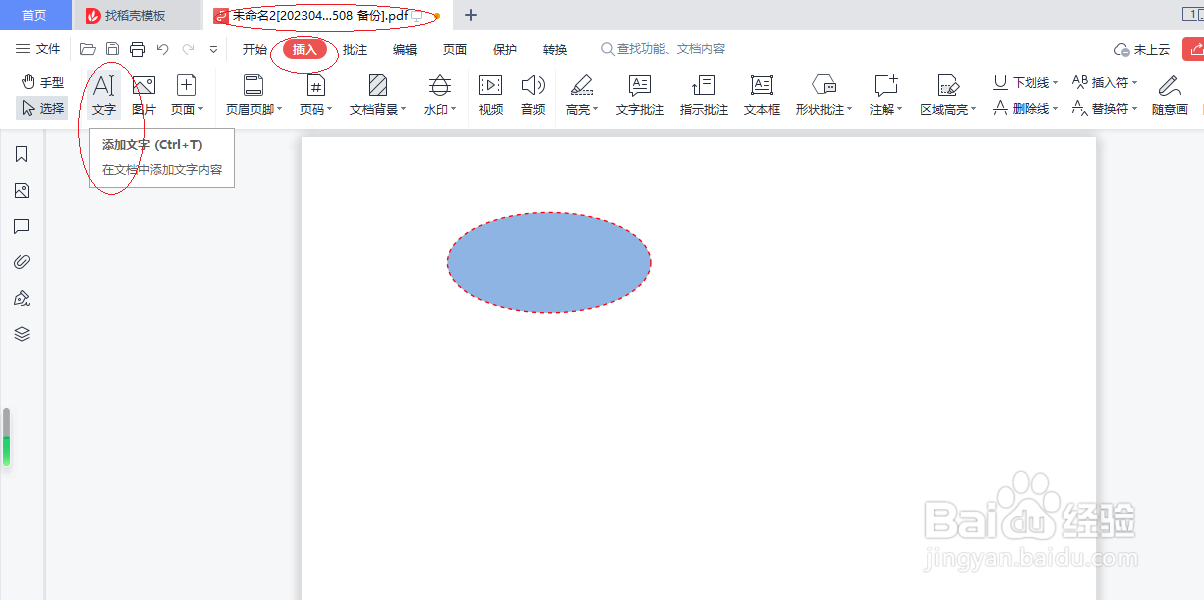This screenshot has height=600, width=1204.
Task: Select the blue ellipse shape
Action: click(x=549, y=262)
